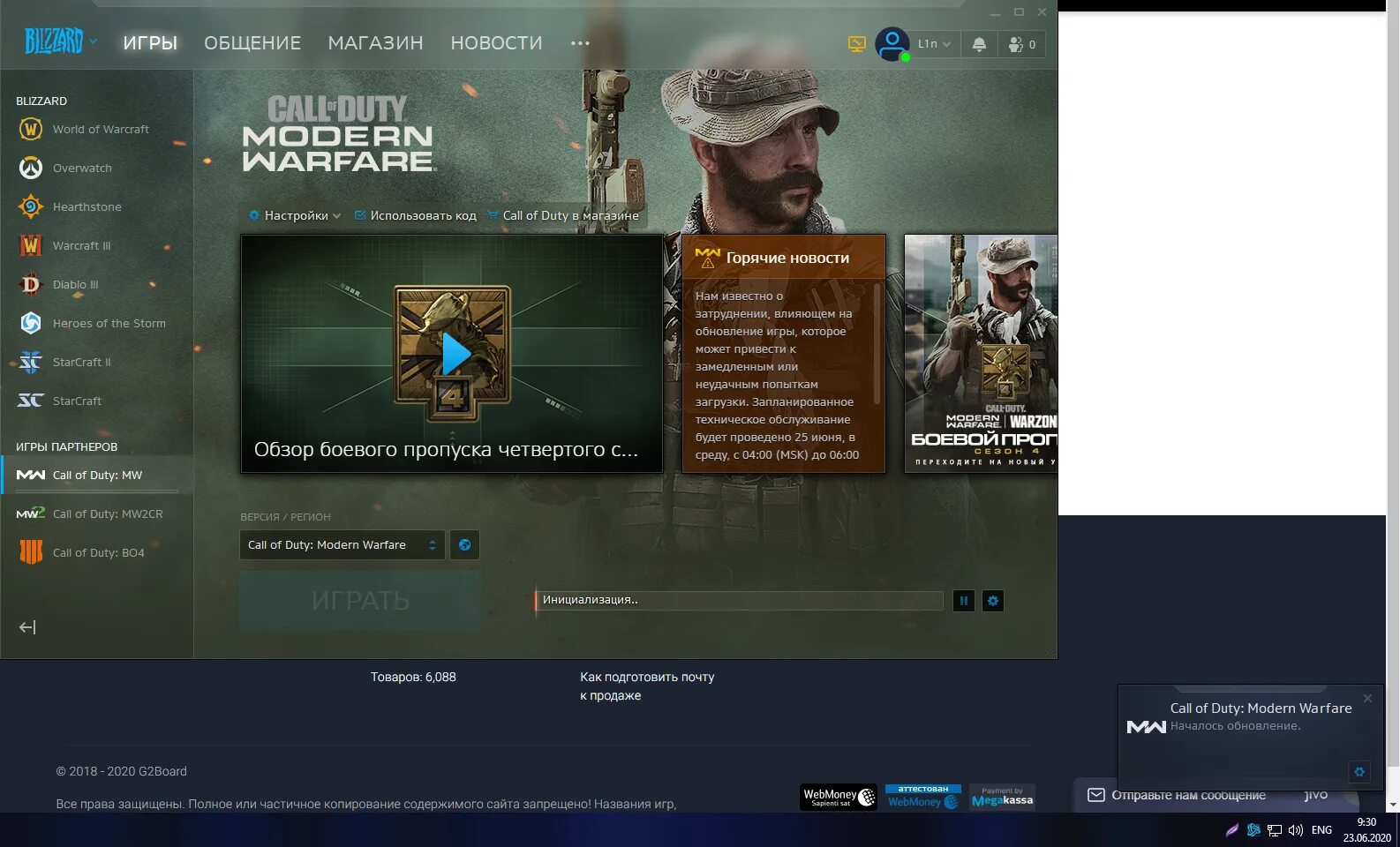Open the version selector Call of Duty: Modern Warfare
Viewport: 1400px width, 847px height.
coord(342,545)
